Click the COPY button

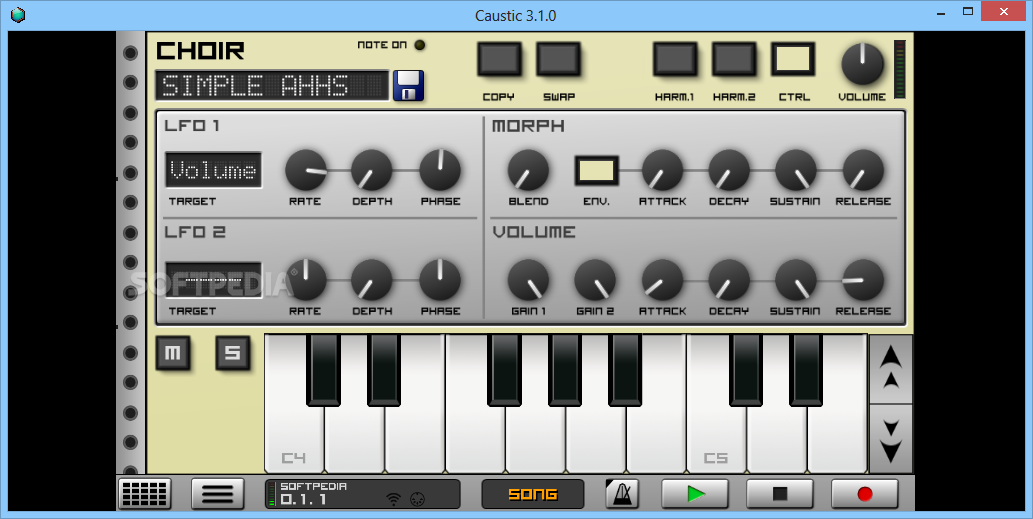coord(499,60)
